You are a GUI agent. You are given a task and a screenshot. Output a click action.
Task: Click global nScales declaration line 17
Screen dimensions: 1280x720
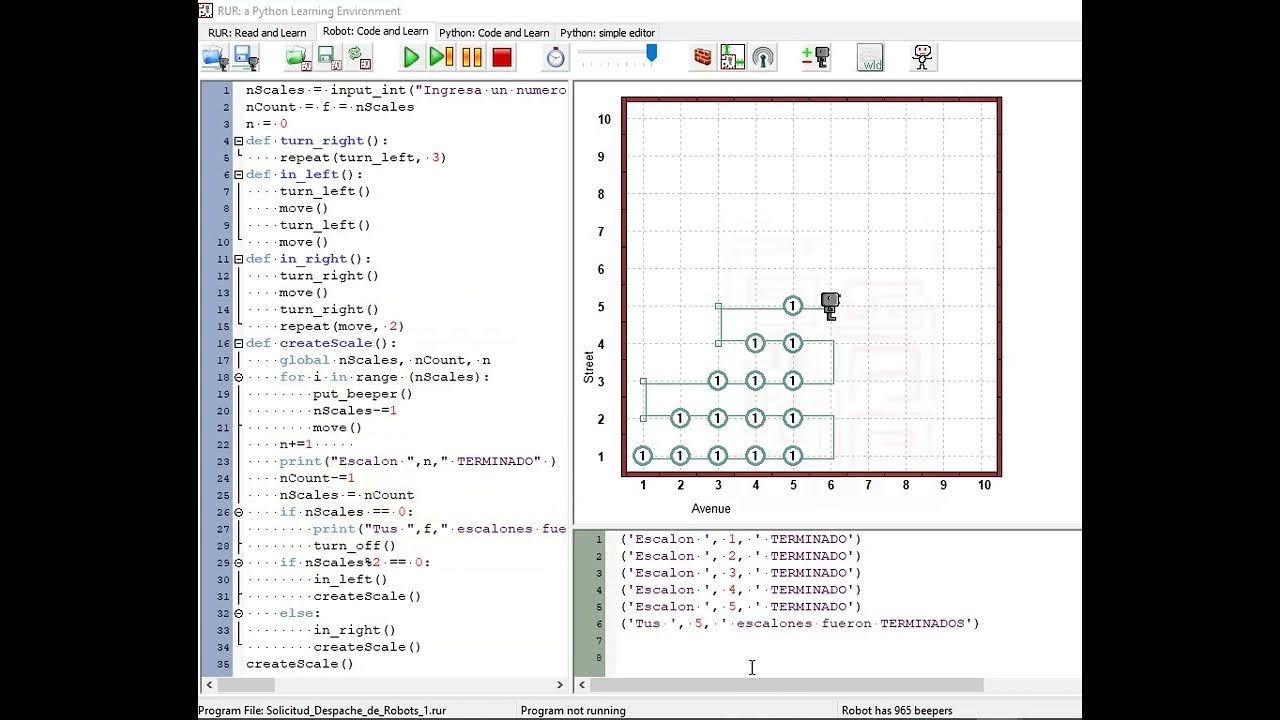tap(385, 360)
